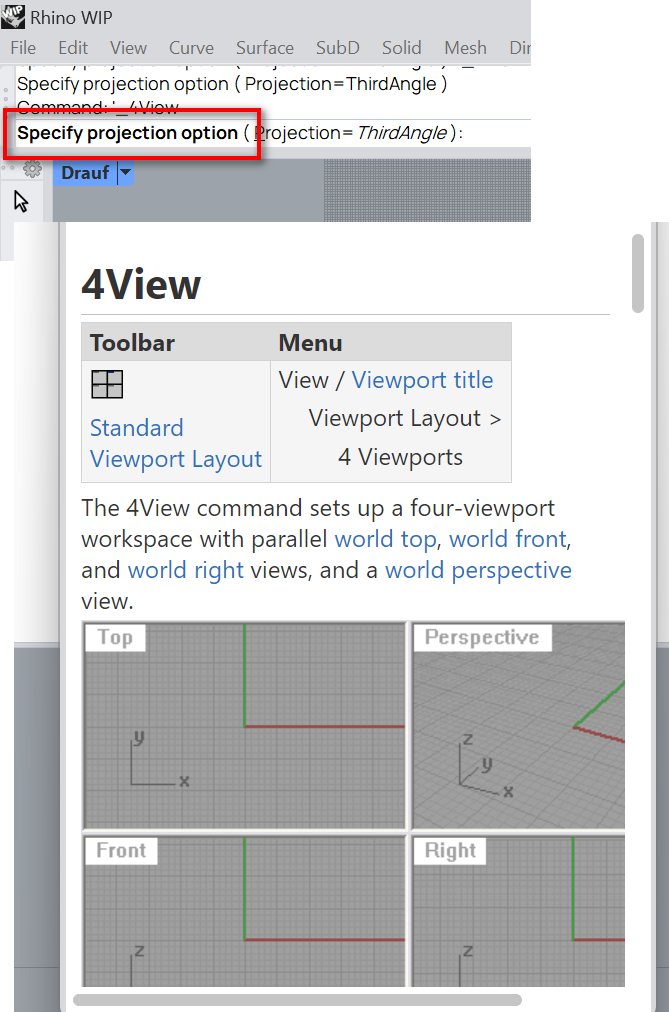Click the Right viewport thumbnail image

coord(519,911)
